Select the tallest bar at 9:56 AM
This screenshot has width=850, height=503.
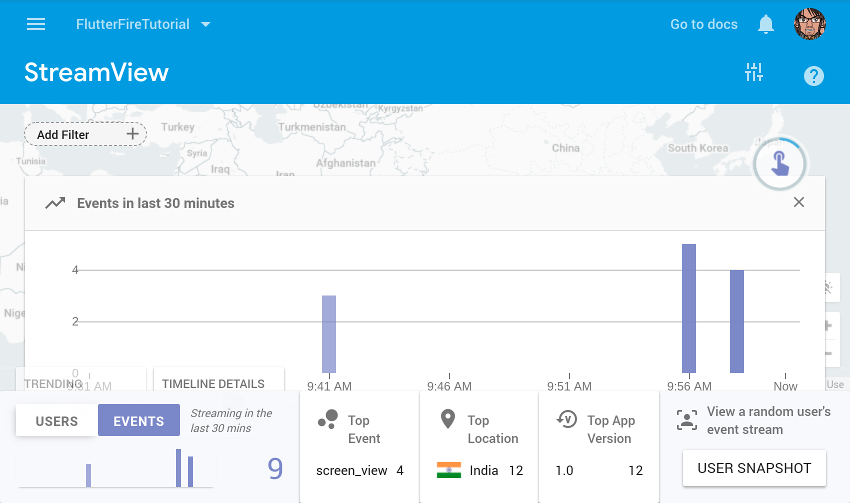pos(689,308)
